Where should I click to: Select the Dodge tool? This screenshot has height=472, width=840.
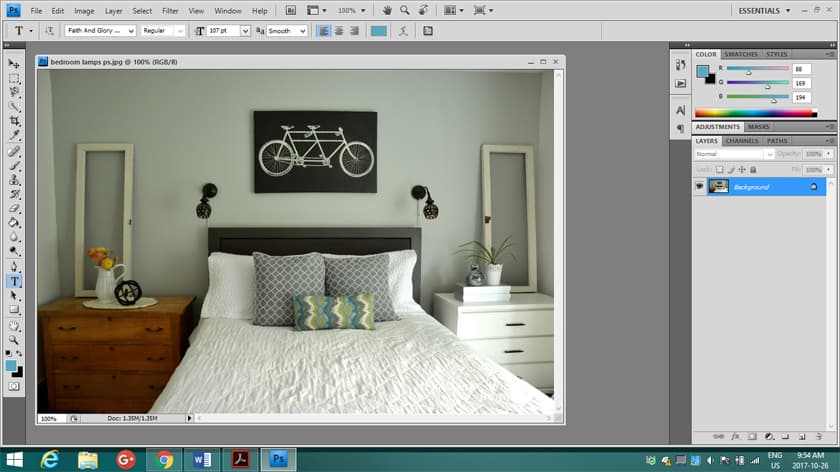click(14, 251)
